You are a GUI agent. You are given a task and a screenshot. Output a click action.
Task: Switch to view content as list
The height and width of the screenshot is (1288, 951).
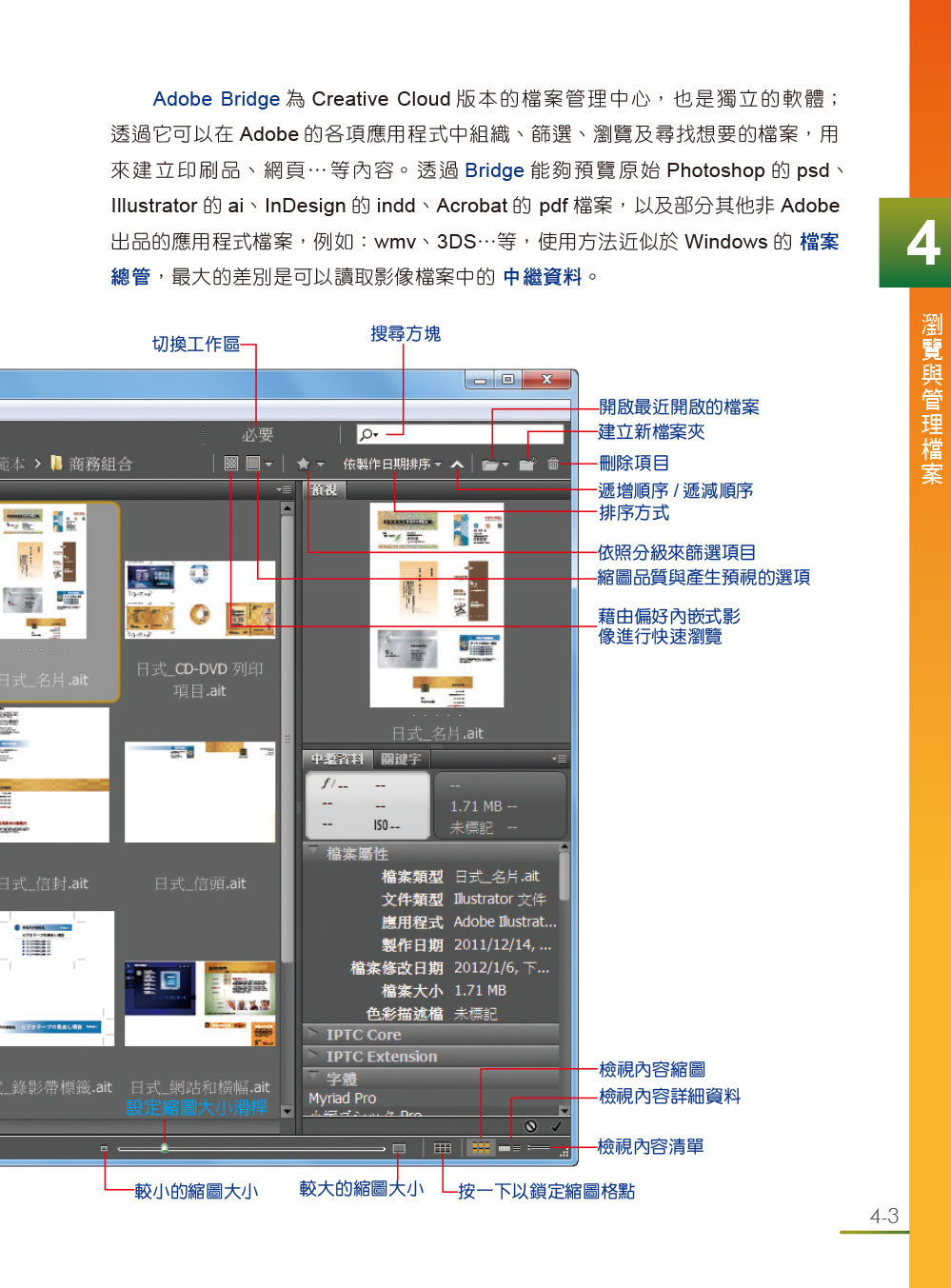coord(539,1148)
